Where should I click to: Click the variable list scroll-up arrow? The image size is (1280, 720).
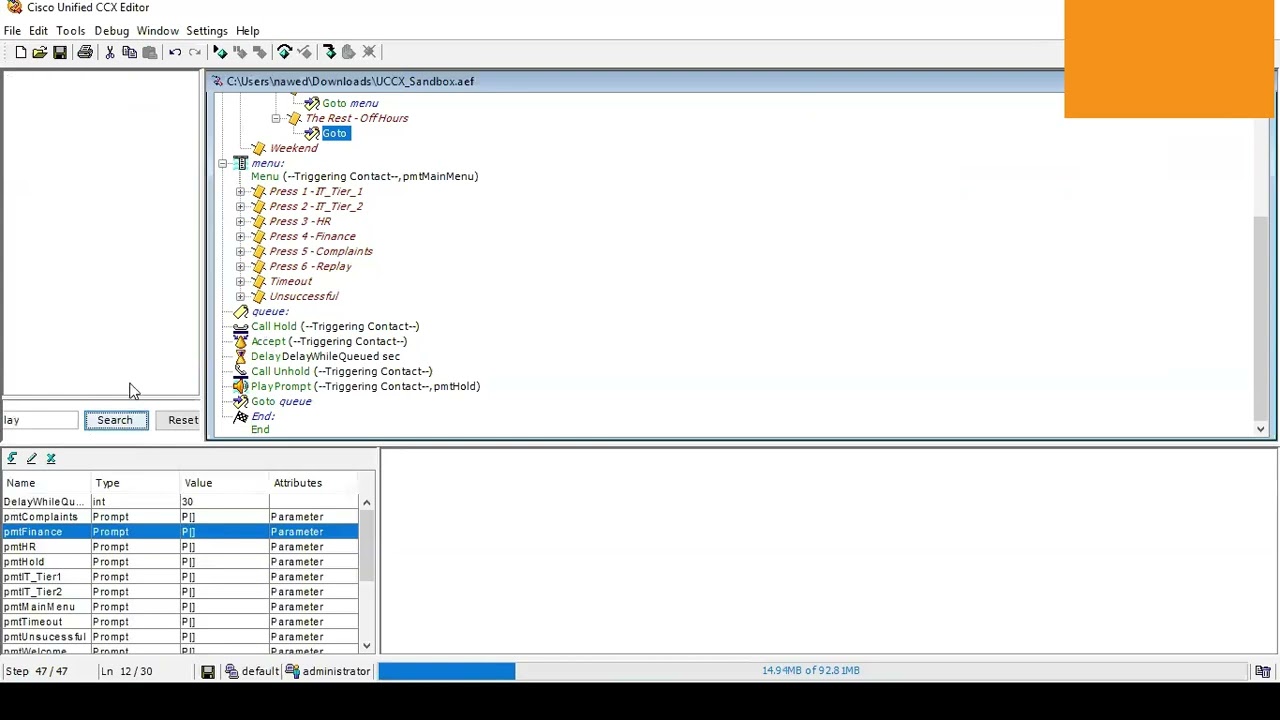point(366,502)
